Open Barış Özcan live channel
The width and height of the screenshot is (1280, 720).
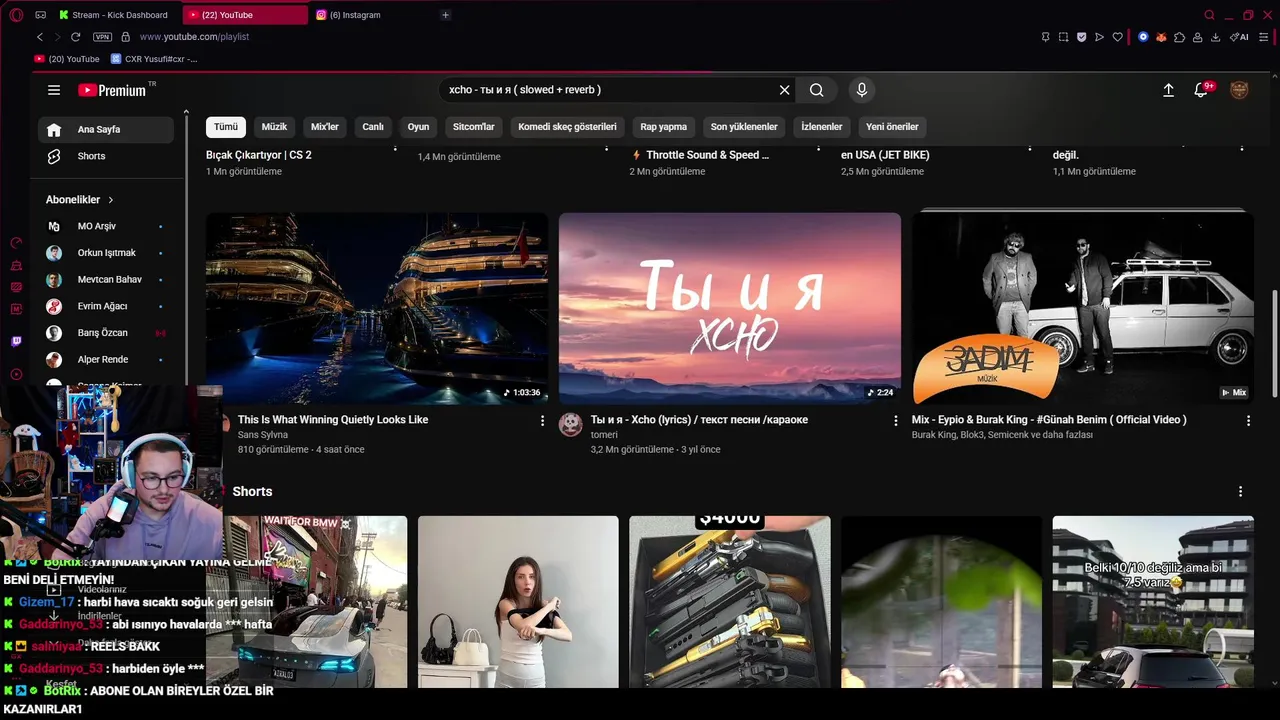pos(106,333)
